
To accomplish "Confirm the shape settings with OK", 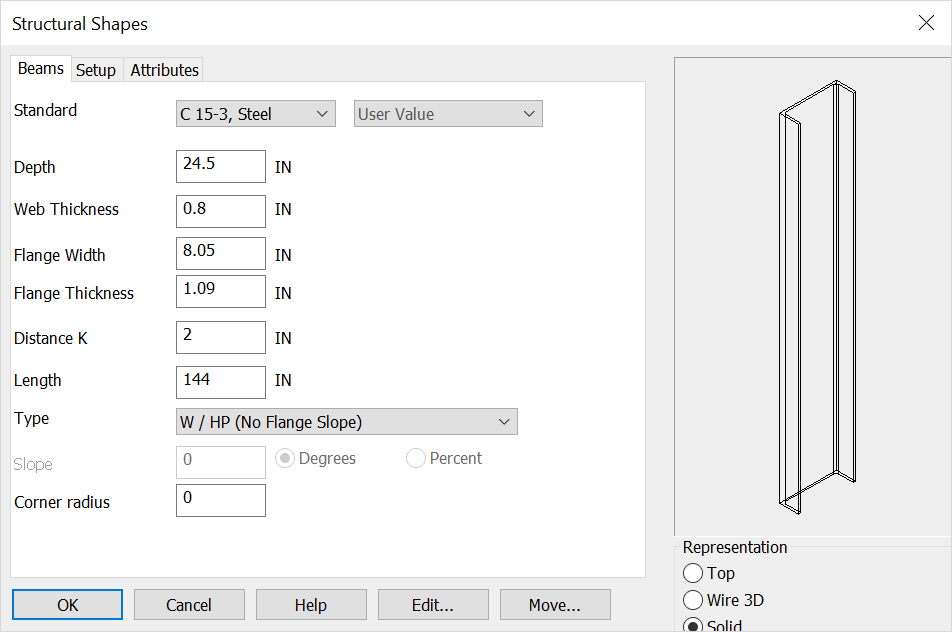I will [67, 604].
